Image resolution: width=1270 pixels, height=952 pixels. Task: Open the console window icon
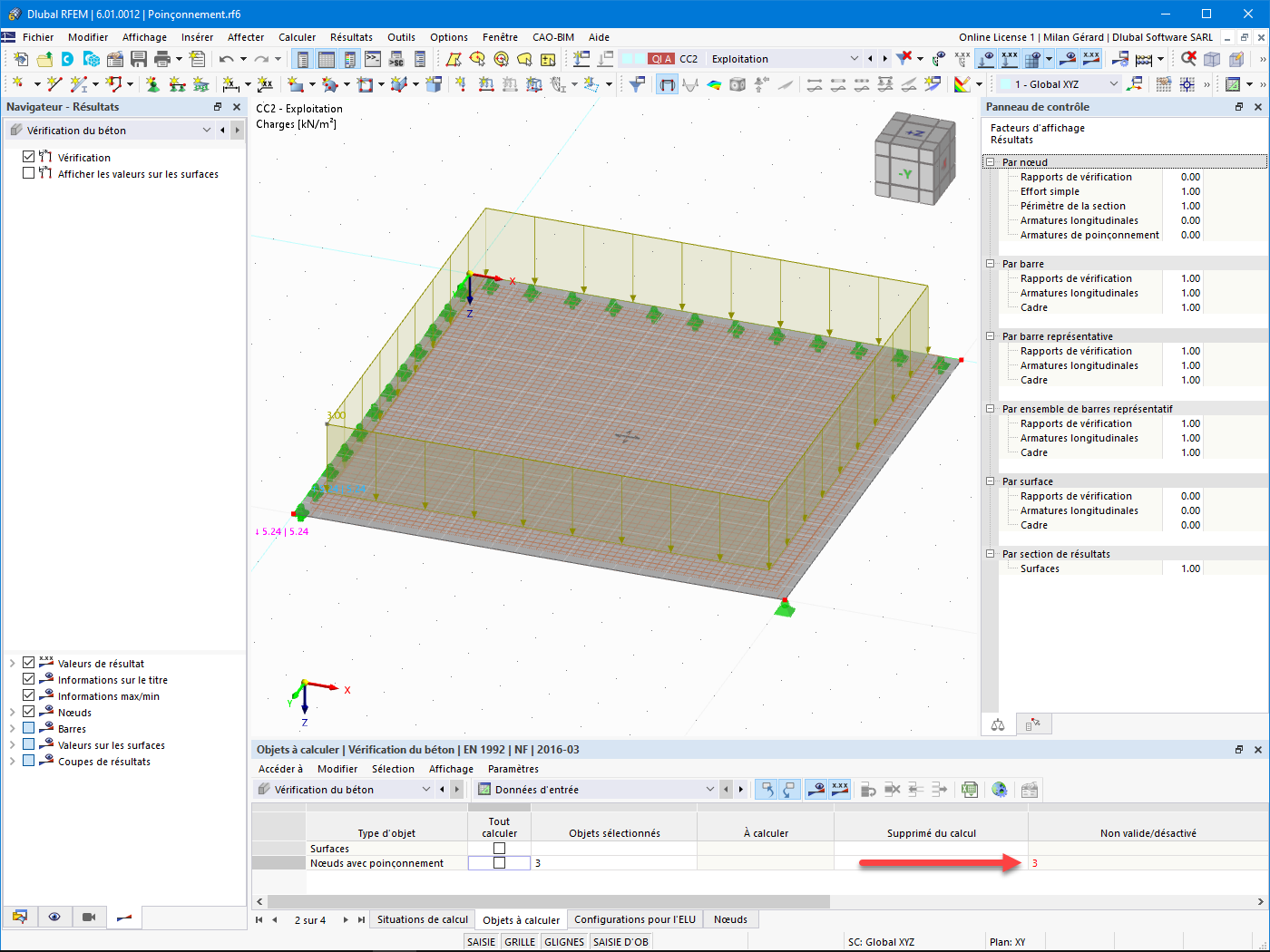pos(373,59)
